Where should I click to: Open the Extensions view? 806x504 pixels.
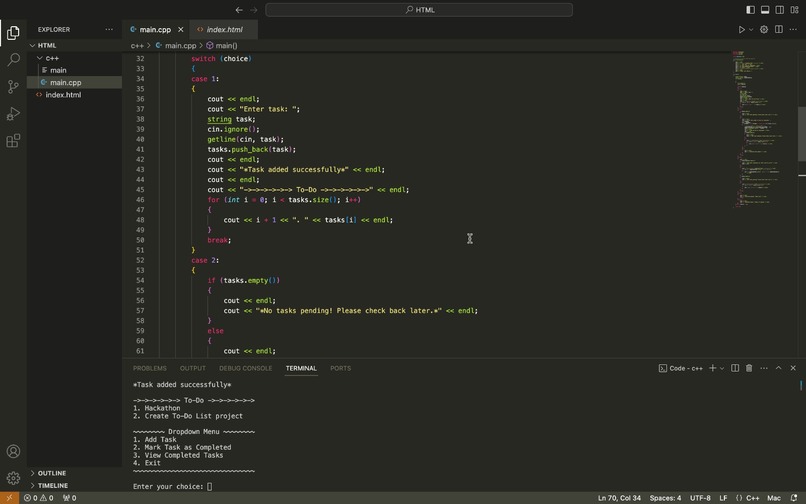click(13, 140)
